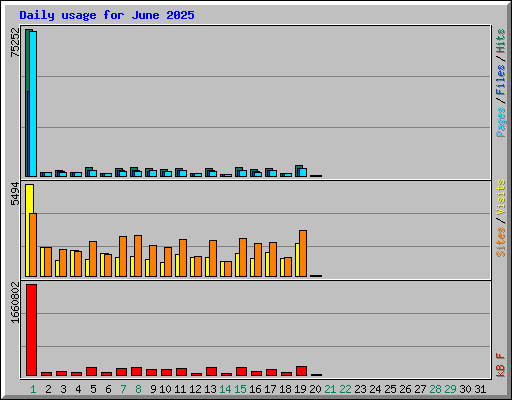
Task: Click the green 'Hits' legend label
Action: [501, 41]
